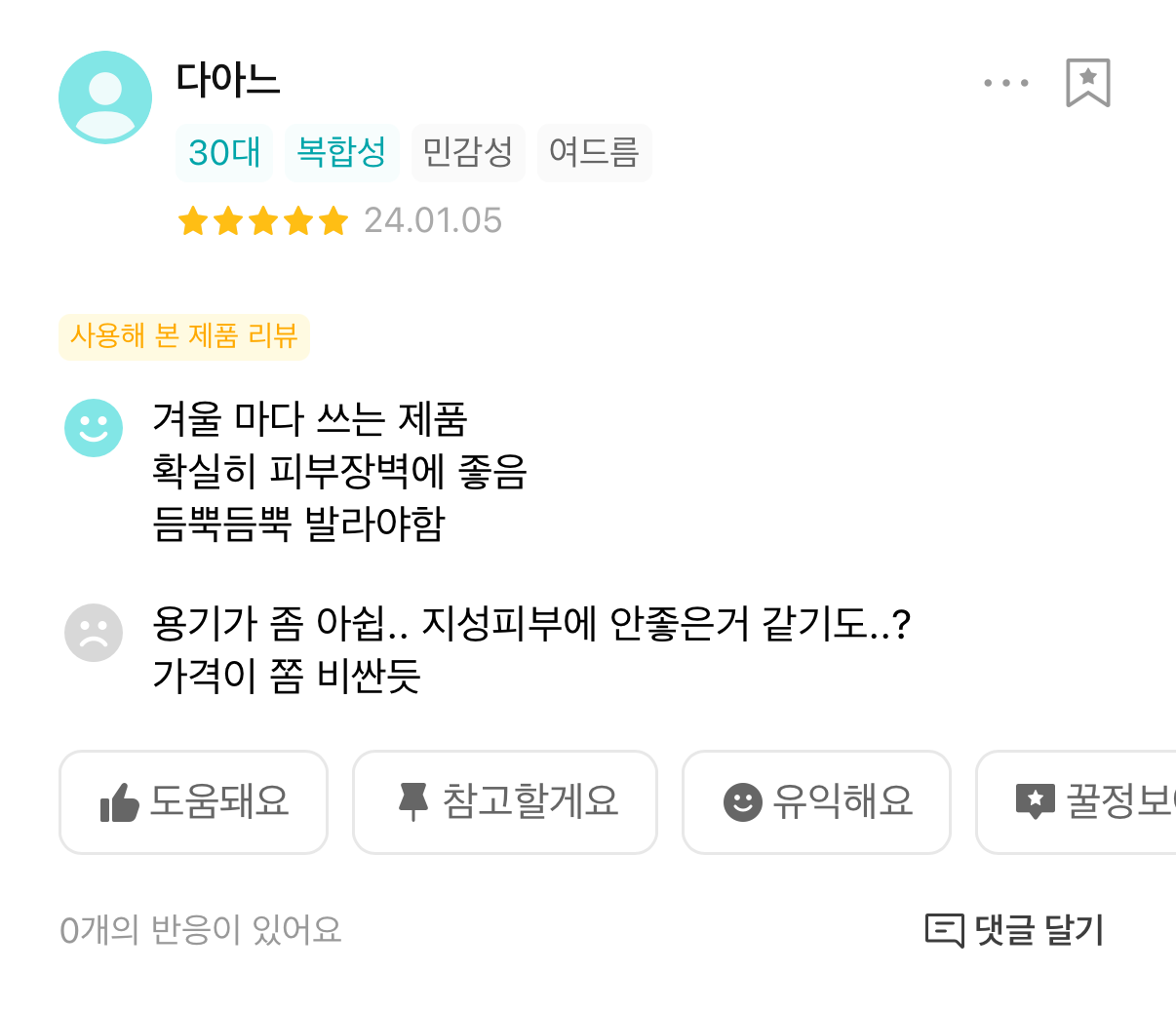Click the 여드름 tag
The width and height of the screenshot is (1176, 1011).
pyautogui.click(x=594, y=153)
